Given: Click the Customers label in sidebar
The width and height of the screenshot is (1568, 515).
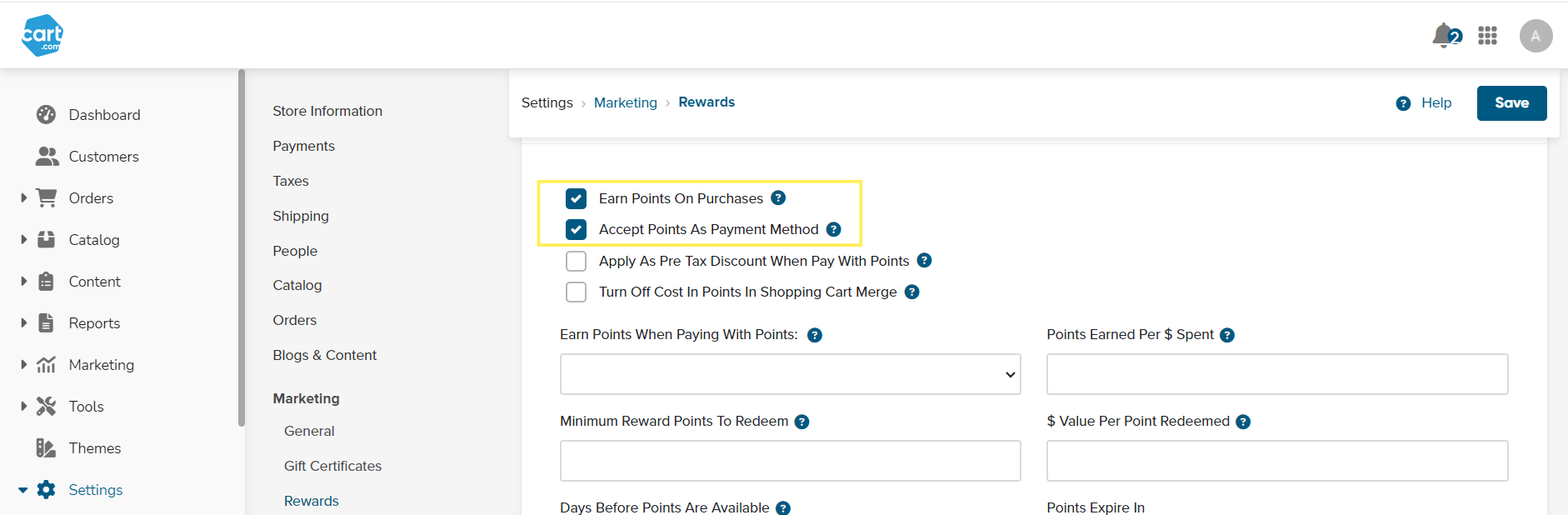Looking at the screenshot, I should 103,157.
